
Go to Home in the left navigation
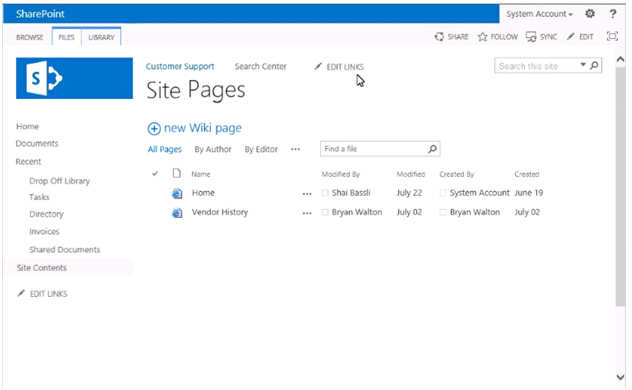[27, 127]
